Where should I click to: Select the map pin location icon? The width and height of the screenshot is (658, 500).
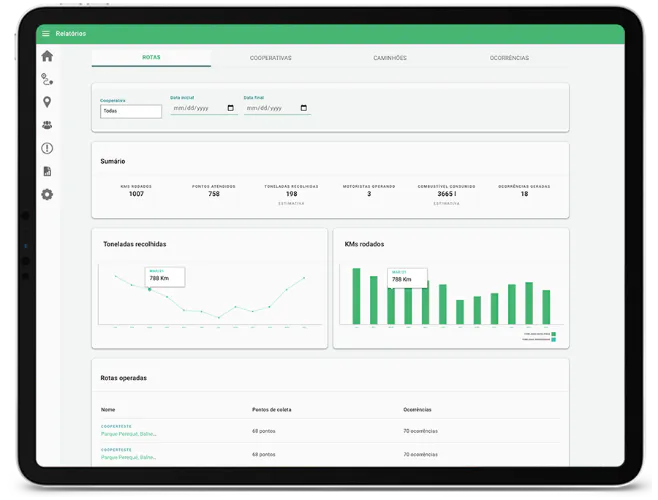coord(47,102)
